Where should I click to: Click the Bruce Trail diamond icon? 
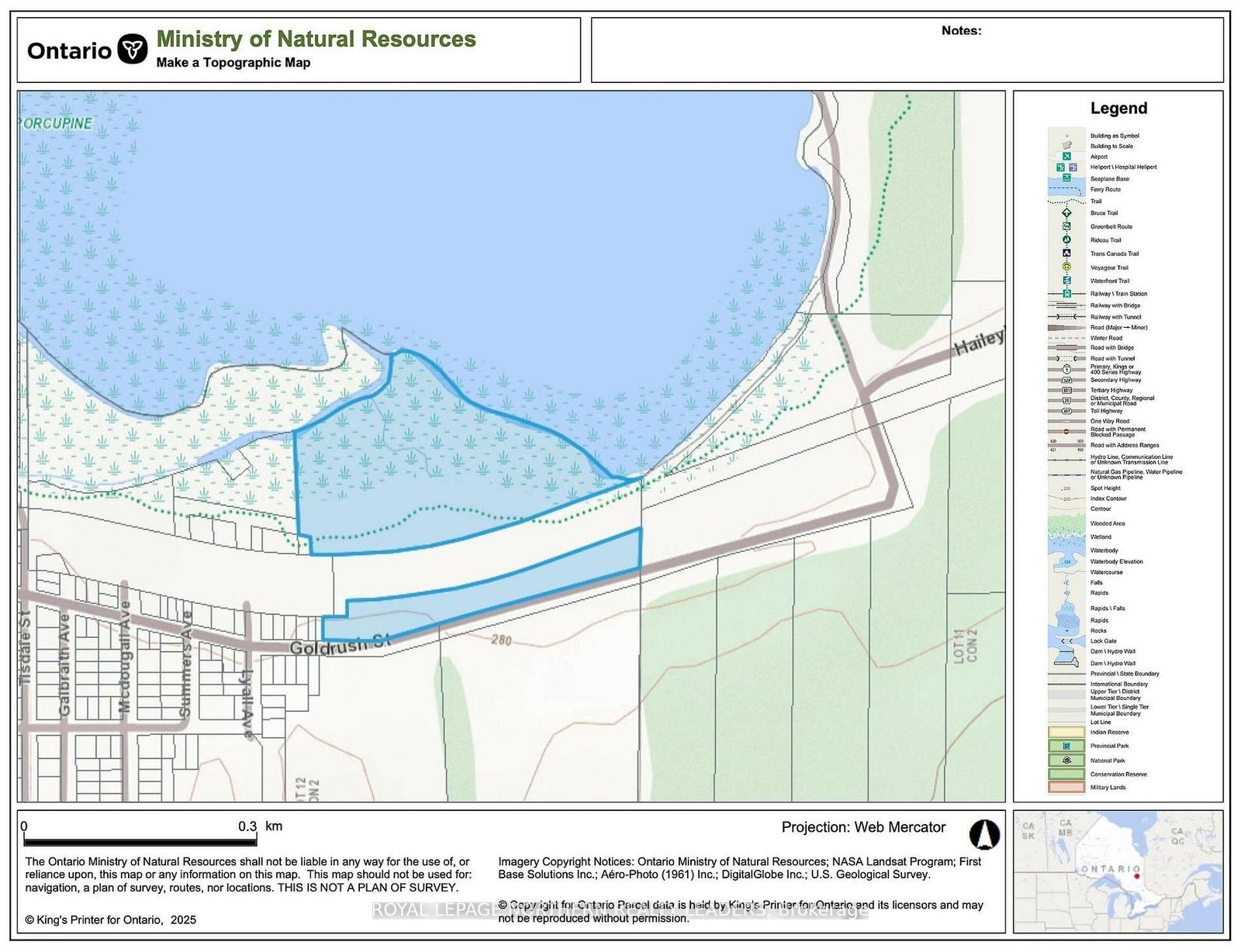point(1066,212)
